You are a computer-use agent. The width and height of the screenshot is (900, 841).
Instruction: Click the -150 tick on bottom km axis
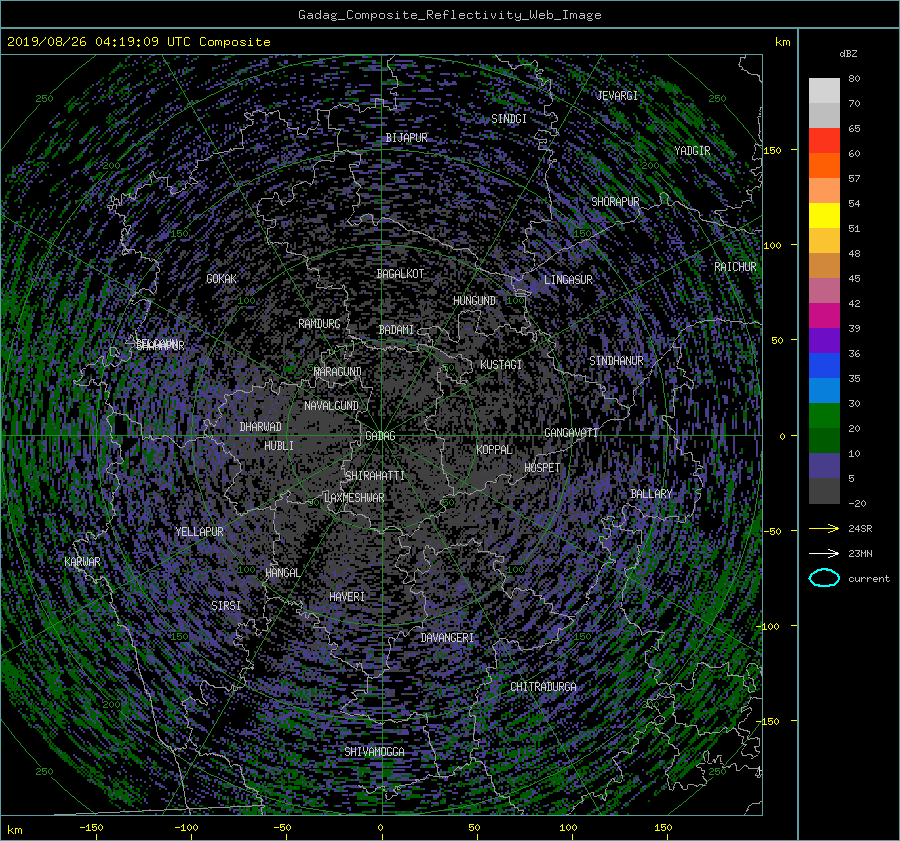tap(91, 827)
